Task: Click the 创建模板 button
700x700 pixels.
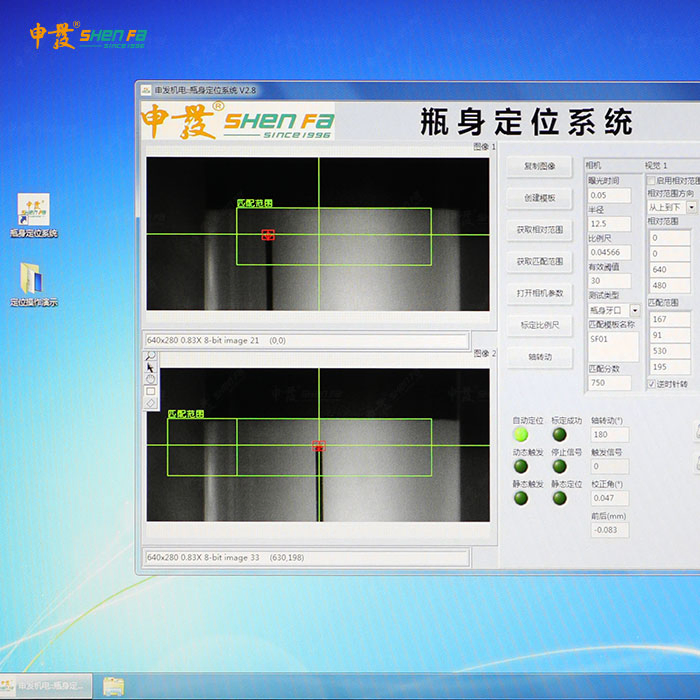Action: [539, 198]
